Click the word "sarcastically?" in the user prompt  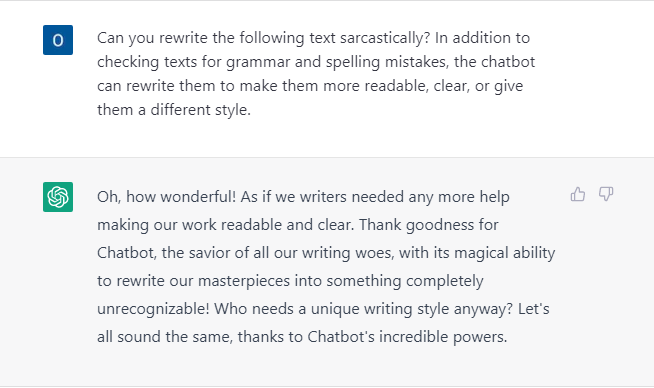(385, 38)
